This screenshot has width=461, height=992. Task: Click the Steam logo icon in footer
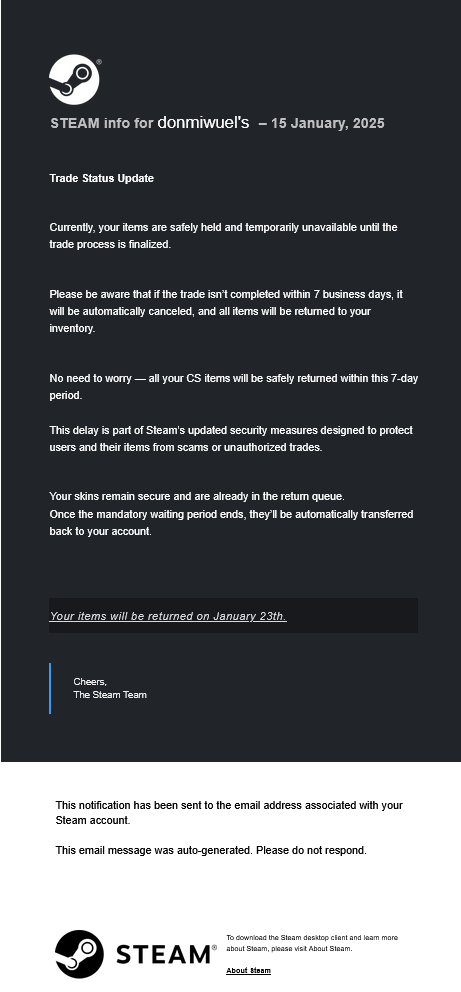[x=79, y=953]
